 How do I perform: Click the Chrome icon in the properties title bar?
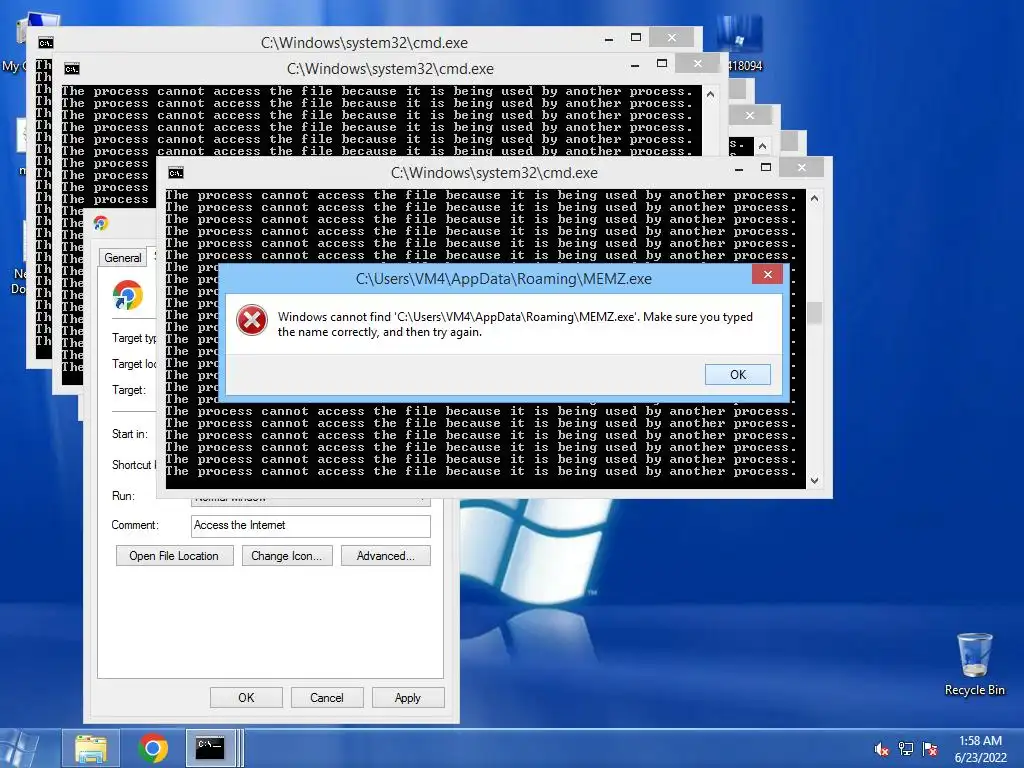pyautogui.click(x=101, y=223)
